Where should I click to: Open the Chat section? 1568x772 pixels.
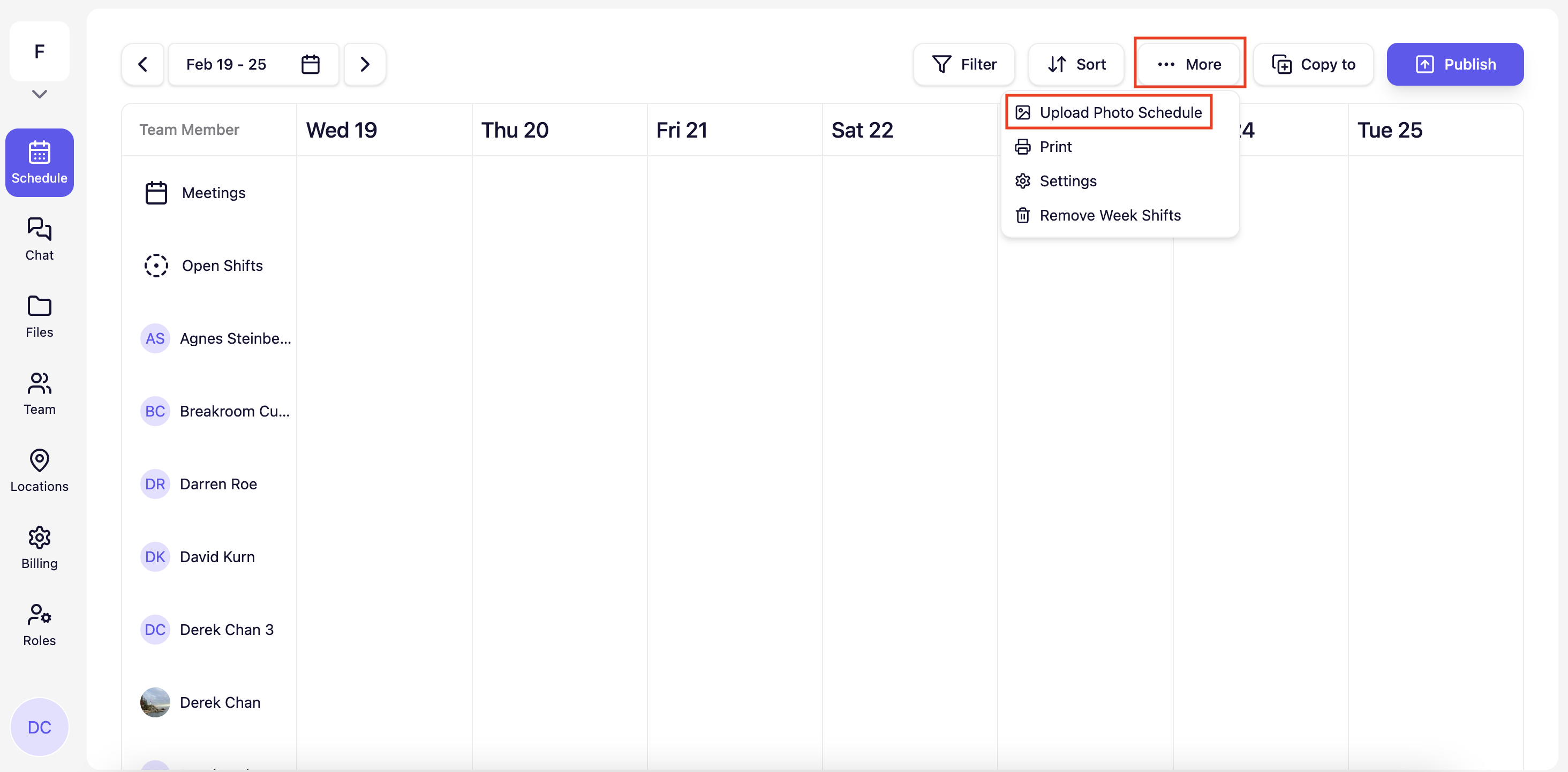40,240
